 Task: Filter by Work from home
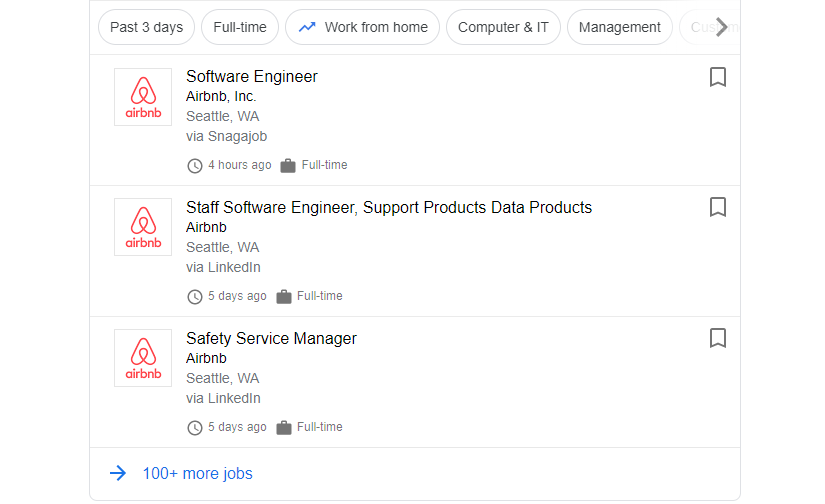coord(362,27)
